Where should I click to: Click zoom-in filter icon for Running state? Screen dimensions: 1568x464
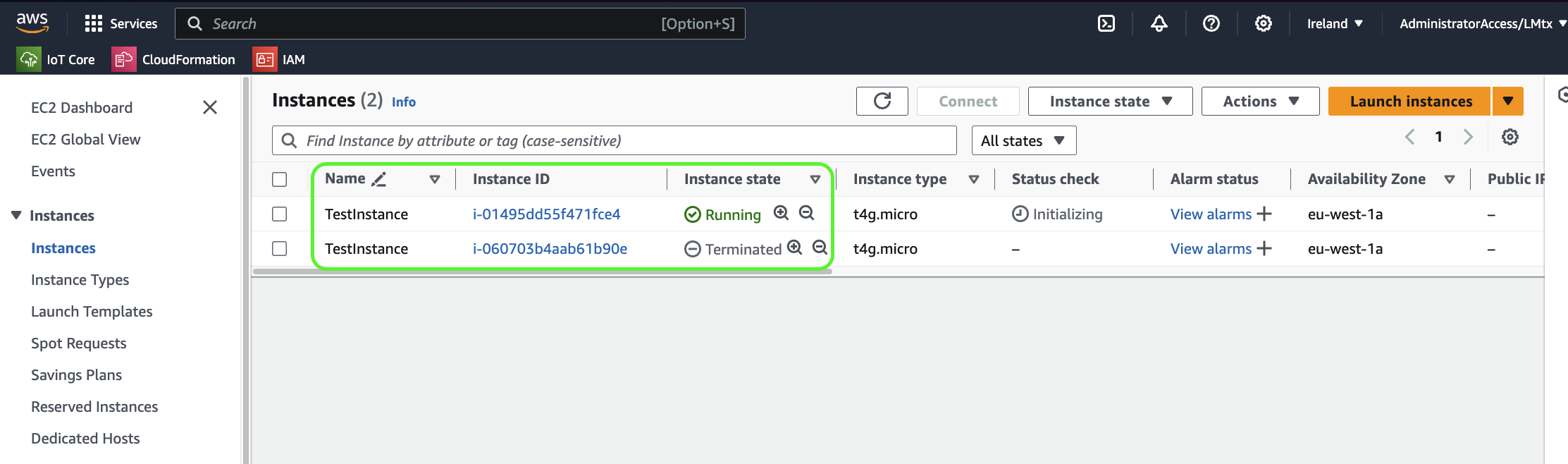(x=781, y=212)
